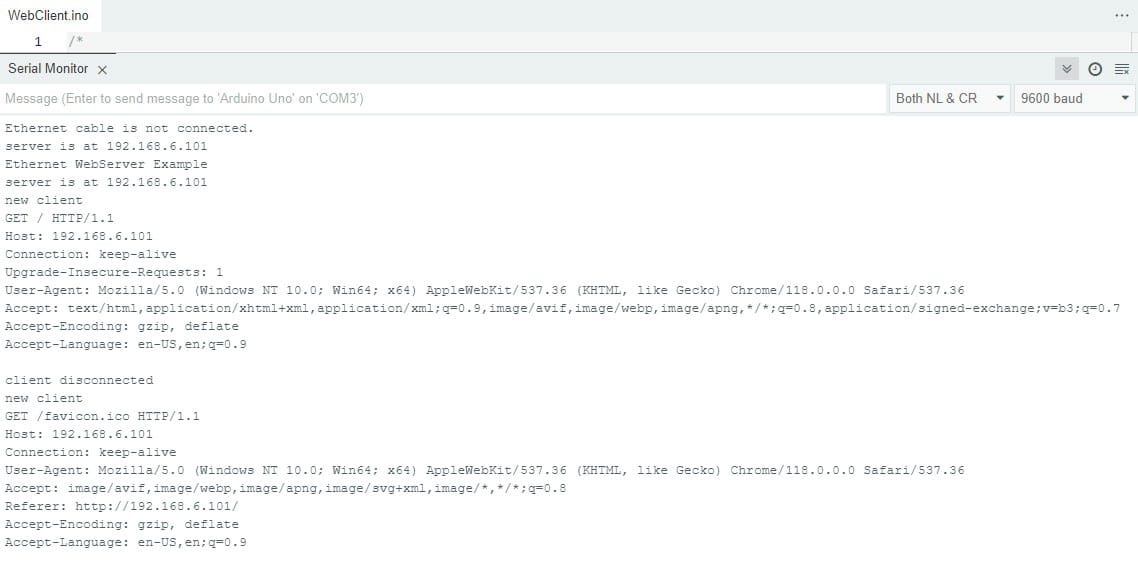
Task: Click line number 1 in the editor gutter
Action: click(38, 42)
